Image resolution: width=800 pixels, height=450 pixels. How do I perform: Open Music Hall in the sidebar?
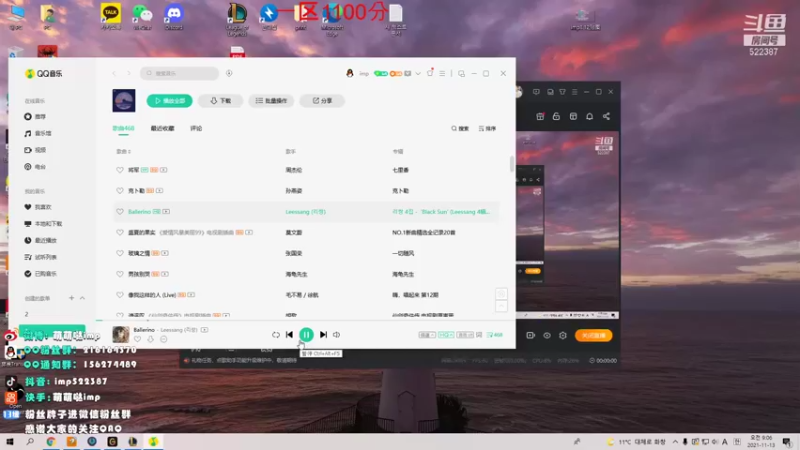pos(38,134)
